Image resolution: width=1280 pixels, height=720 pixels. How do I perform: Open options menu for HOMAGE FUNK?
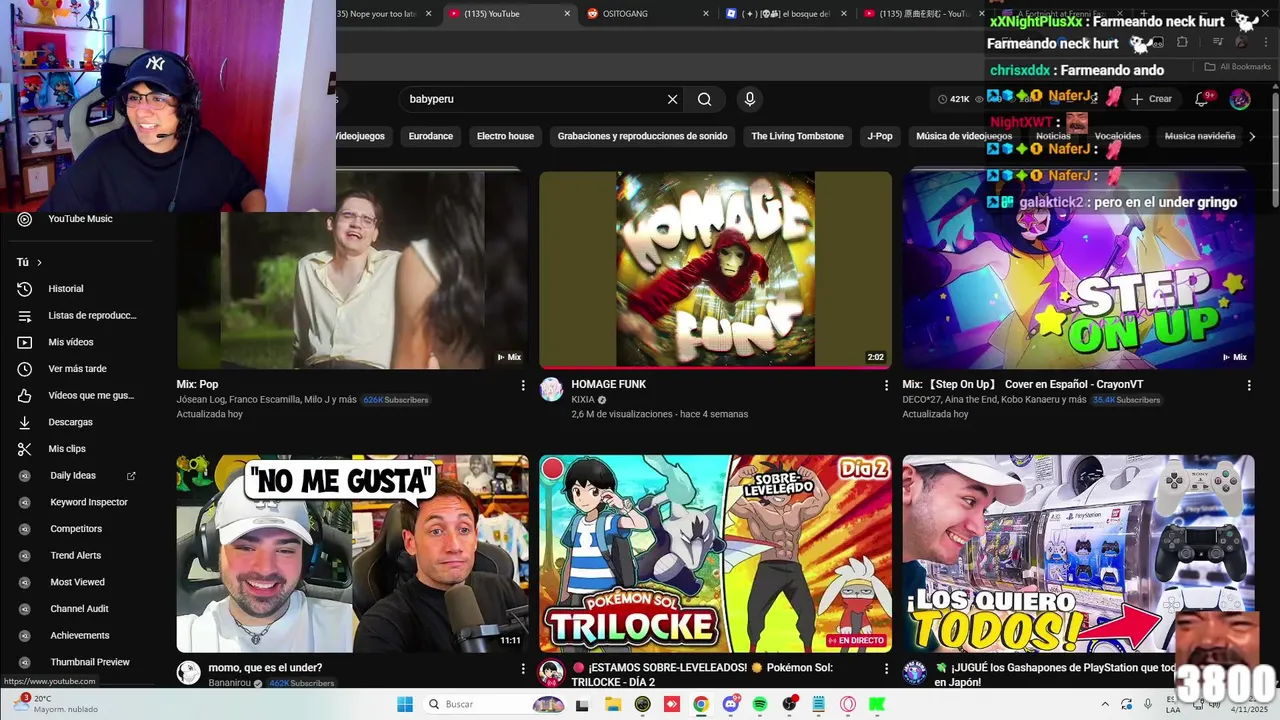[885, 385]
